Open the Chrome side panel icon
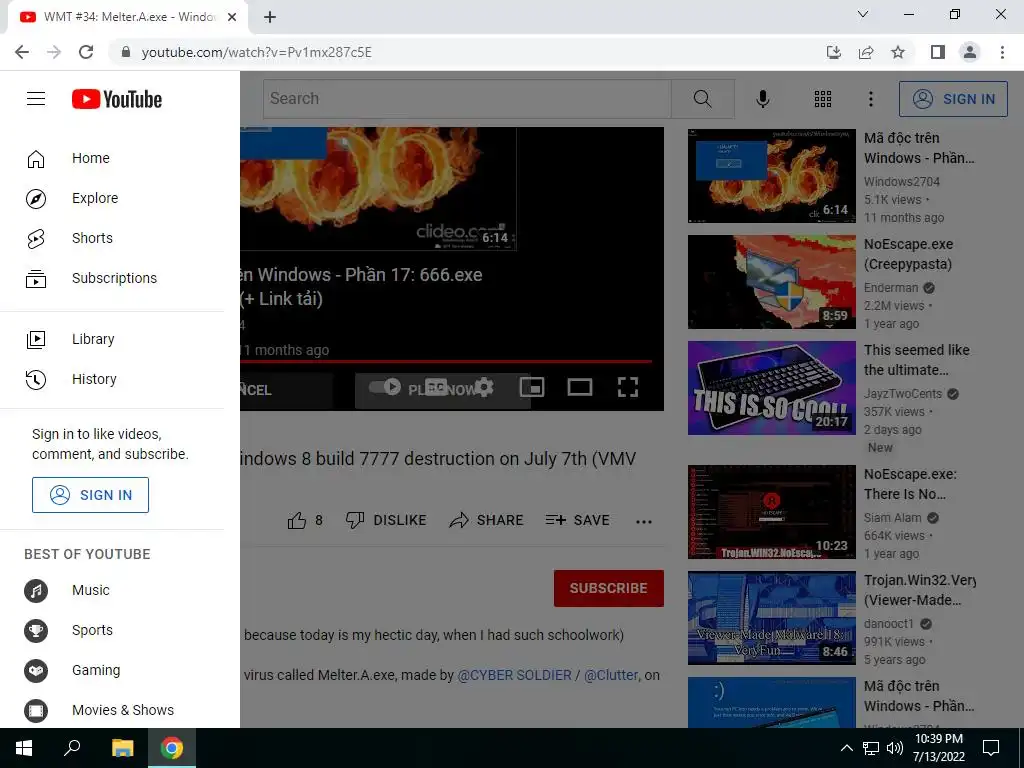This screenshot has width=1024, height=768. coord(938,52)
